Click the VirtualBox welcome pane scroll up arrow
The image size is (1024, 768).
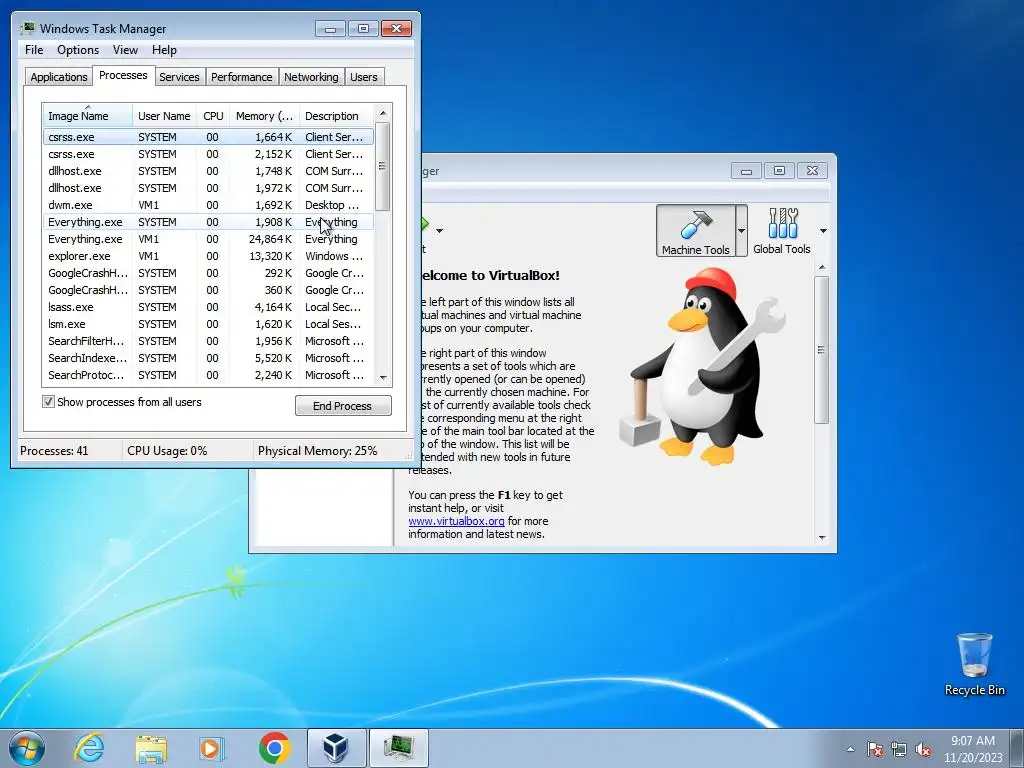[x=822, y=267]
